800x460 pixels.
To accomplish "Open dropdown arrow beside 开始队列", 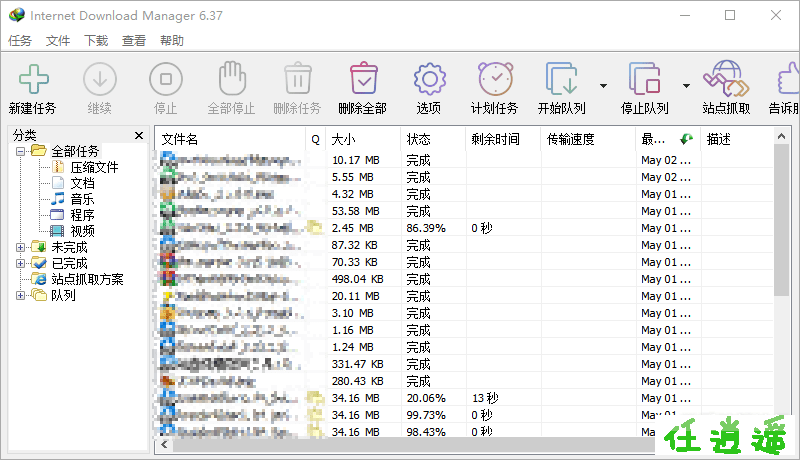I will point(603,86).
